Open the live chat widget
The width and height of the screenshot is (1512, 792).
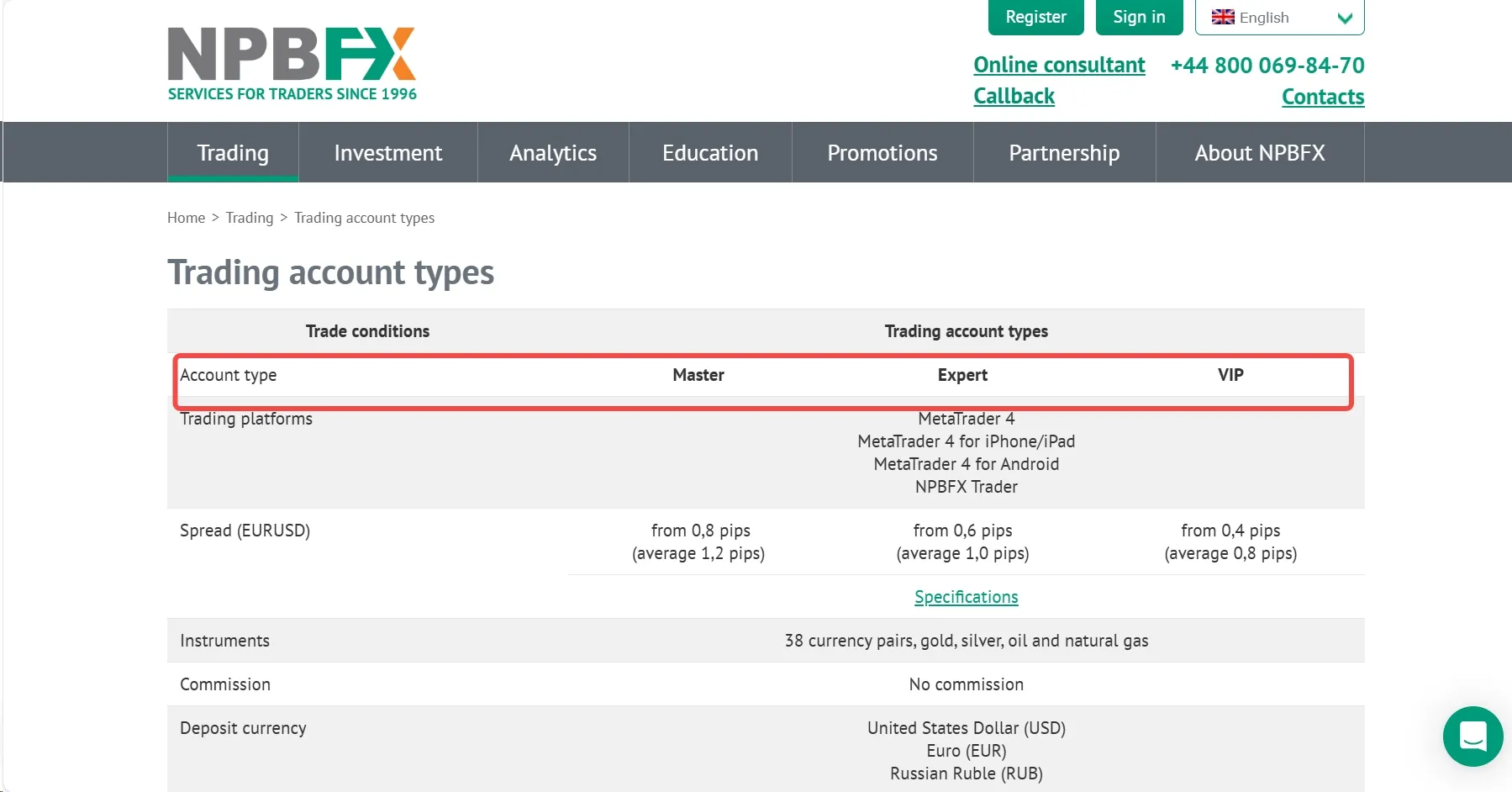1472,737
